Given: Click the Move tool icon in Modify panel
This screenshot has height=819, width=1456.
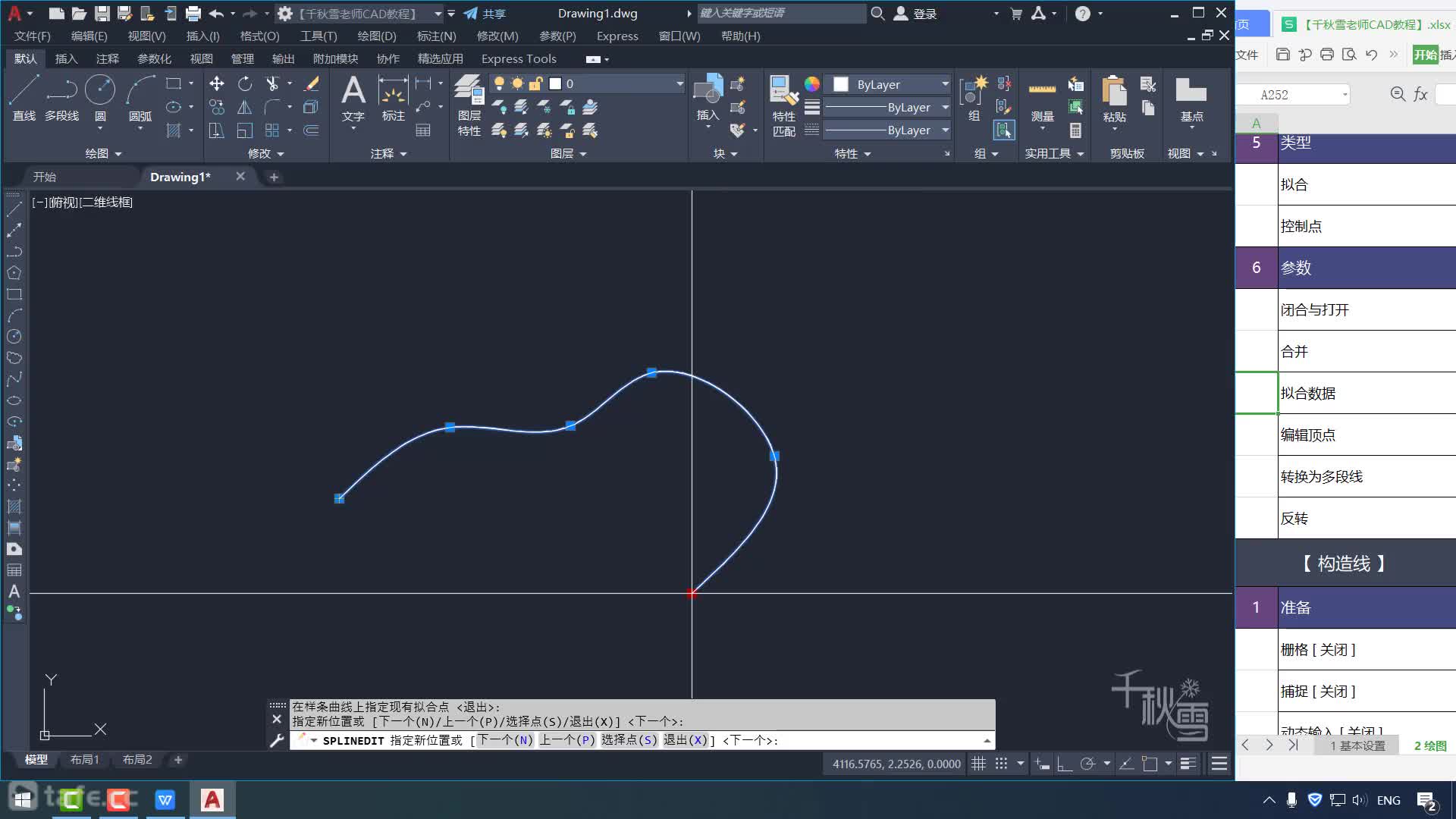Looking at the screenshot, I should click(217, 83).
